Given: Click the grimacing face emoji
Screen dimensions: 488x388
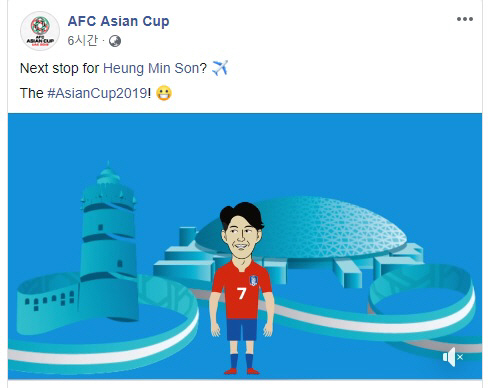Looking at the screenshot, I should pos(164,93).
